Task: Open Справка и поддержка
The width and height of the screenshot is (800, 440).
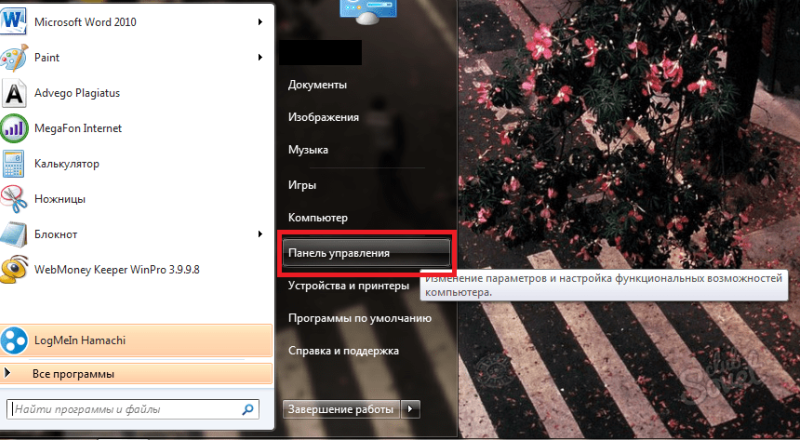Action: 343,351
